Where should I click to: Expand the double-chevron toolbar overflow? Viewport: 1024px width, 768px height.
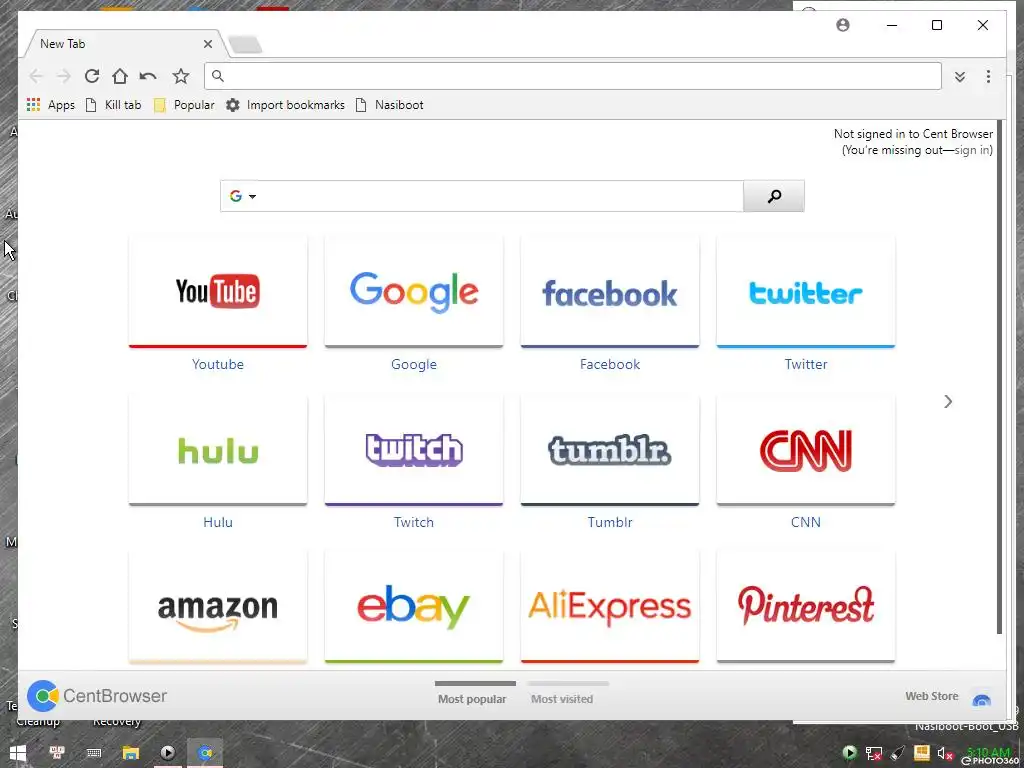pos(959,77)
